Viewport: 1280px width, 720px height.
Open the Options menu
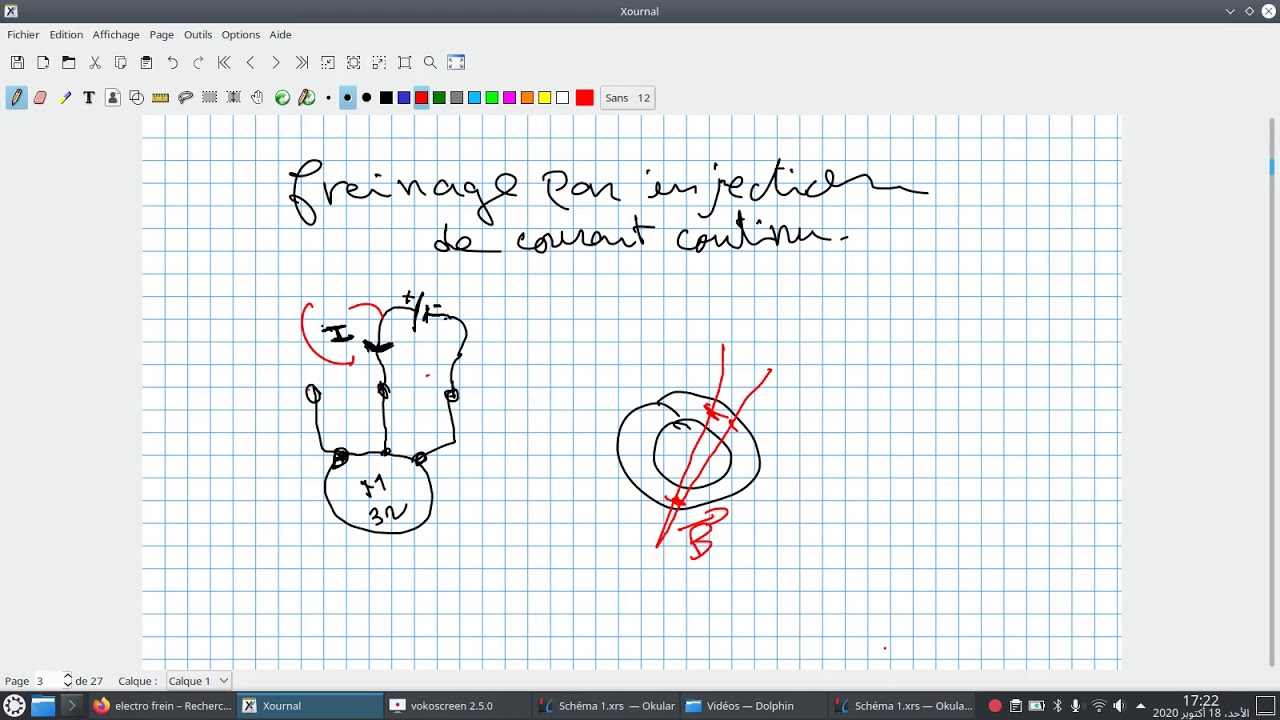(241, 34)
